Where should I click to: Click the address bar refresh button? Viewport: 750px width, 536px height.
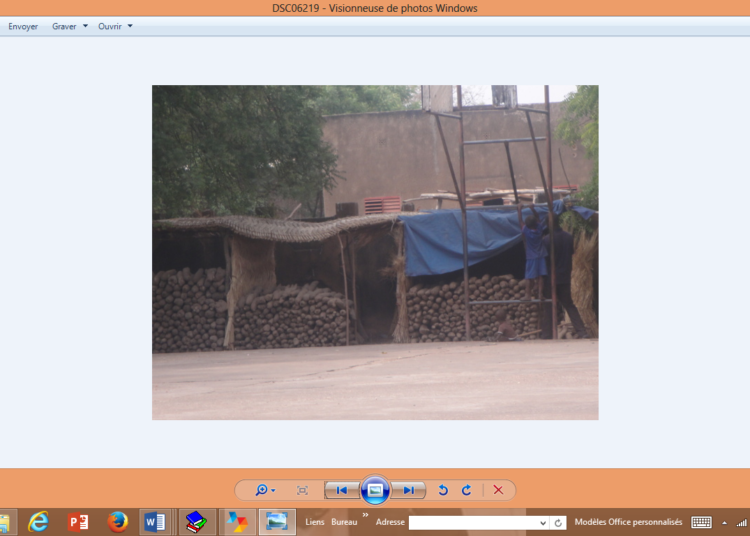(x=558, y=523)
